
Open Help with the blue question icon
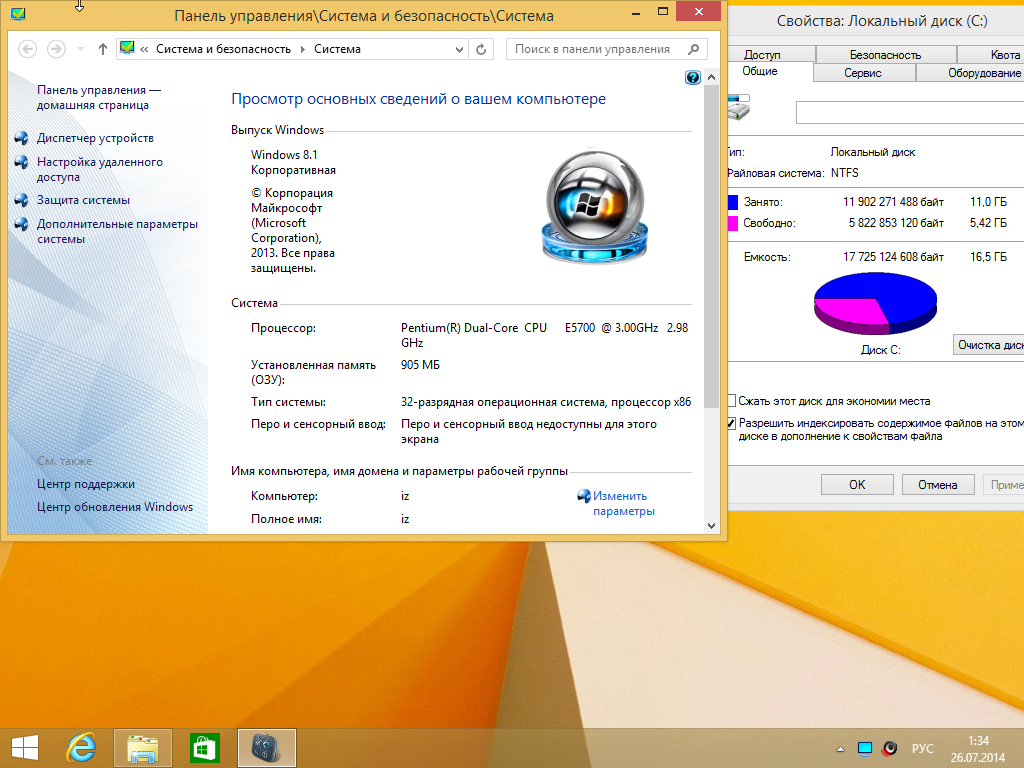(692, 78)
